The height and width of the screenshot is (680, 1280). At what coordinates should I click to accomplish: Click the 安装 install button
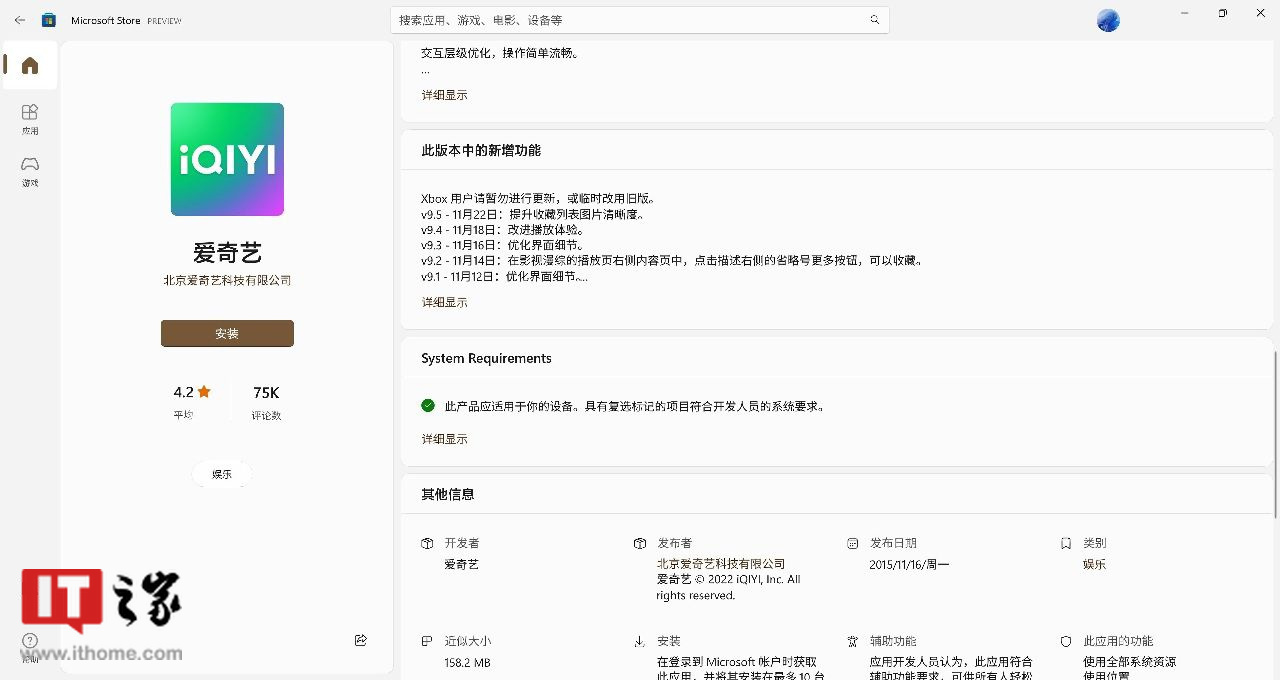227,333
